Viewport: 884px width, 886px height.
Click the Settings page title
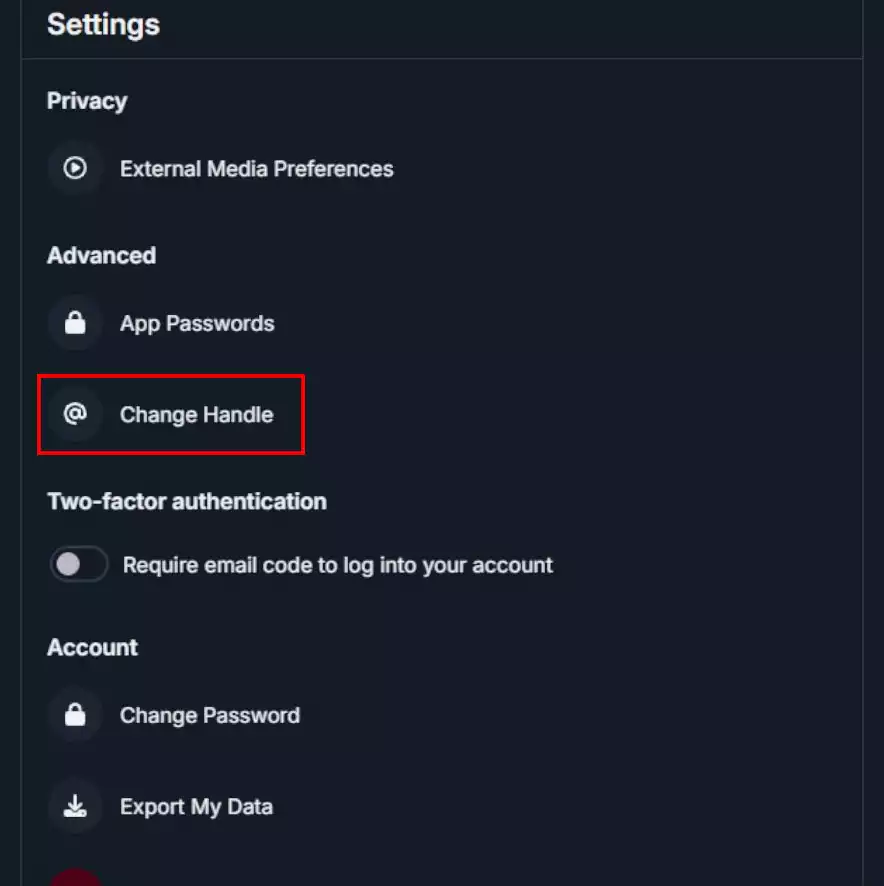click(103, 25)
